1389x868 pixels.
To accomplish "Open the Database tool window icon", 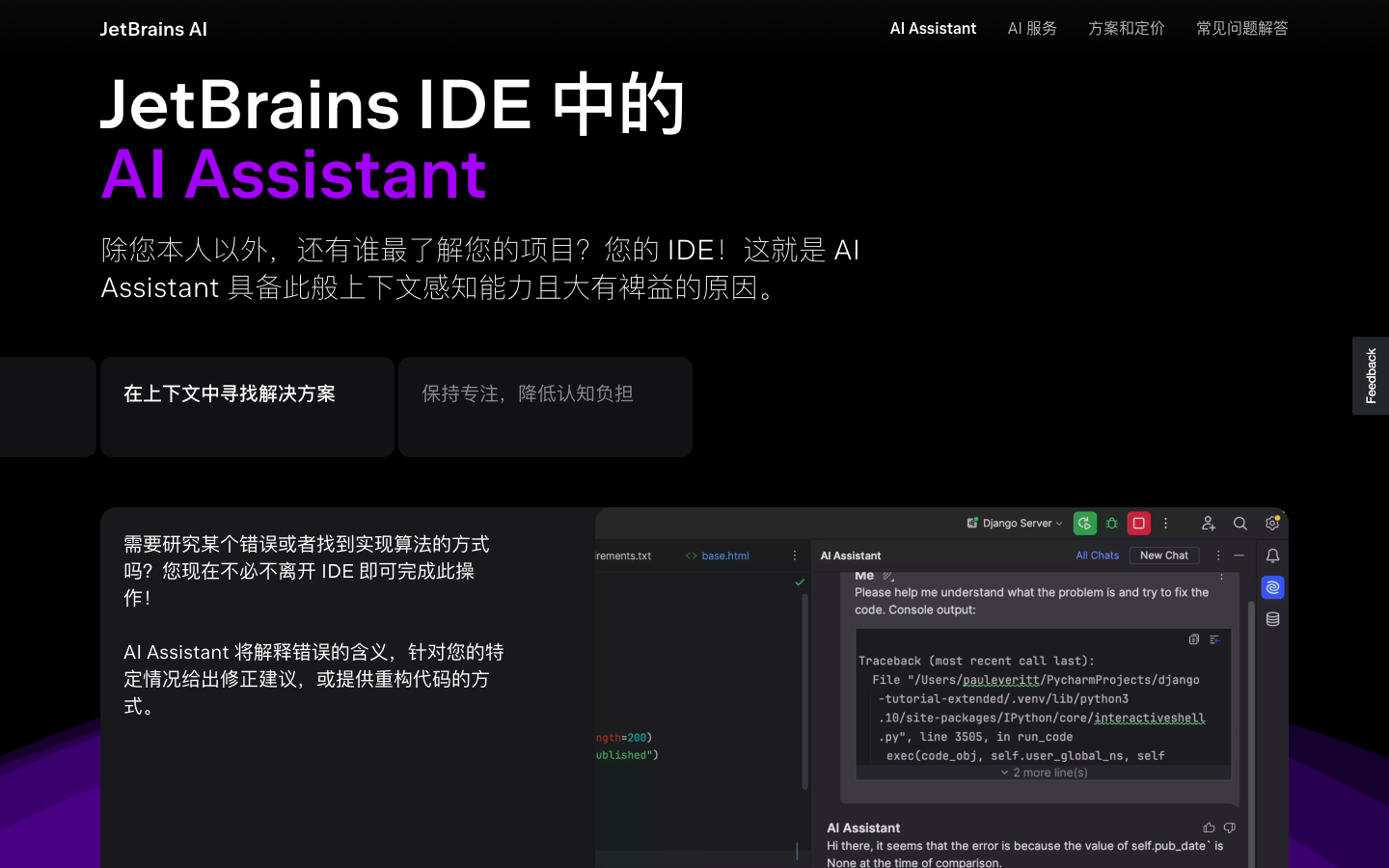I will 1272,618.
